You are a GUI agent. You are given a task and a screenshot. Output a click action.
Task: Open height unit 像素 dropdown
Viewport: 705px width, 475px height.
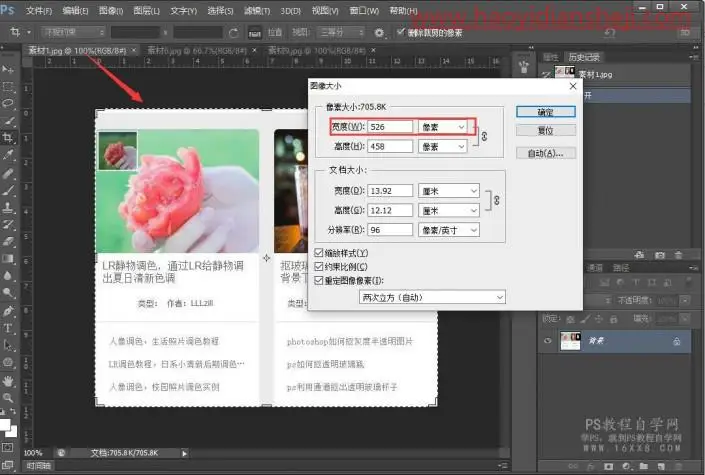[x=442, y=146]
